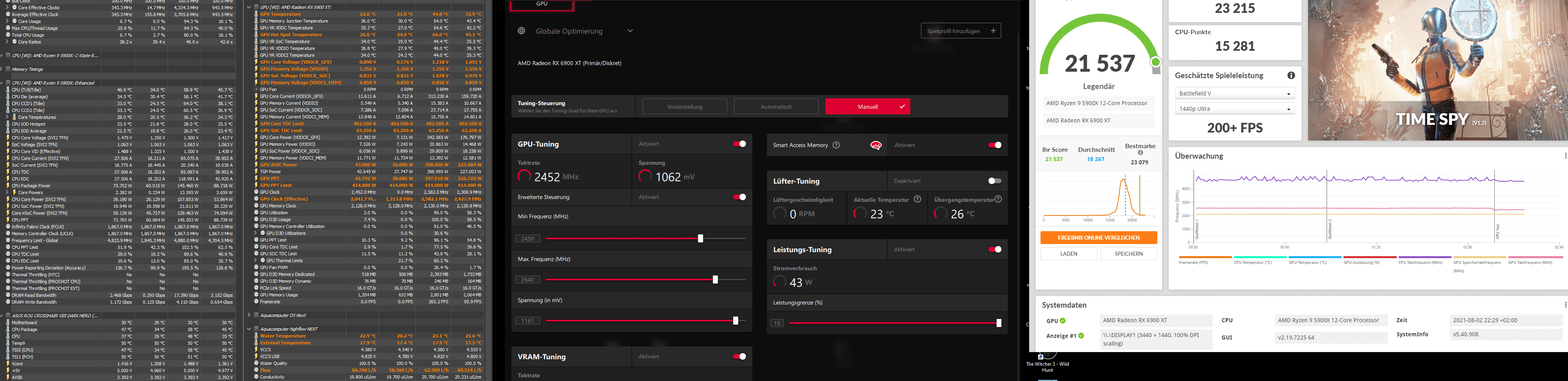Click the Min Frequenz value field showing 2450

(x=528, y=238)
